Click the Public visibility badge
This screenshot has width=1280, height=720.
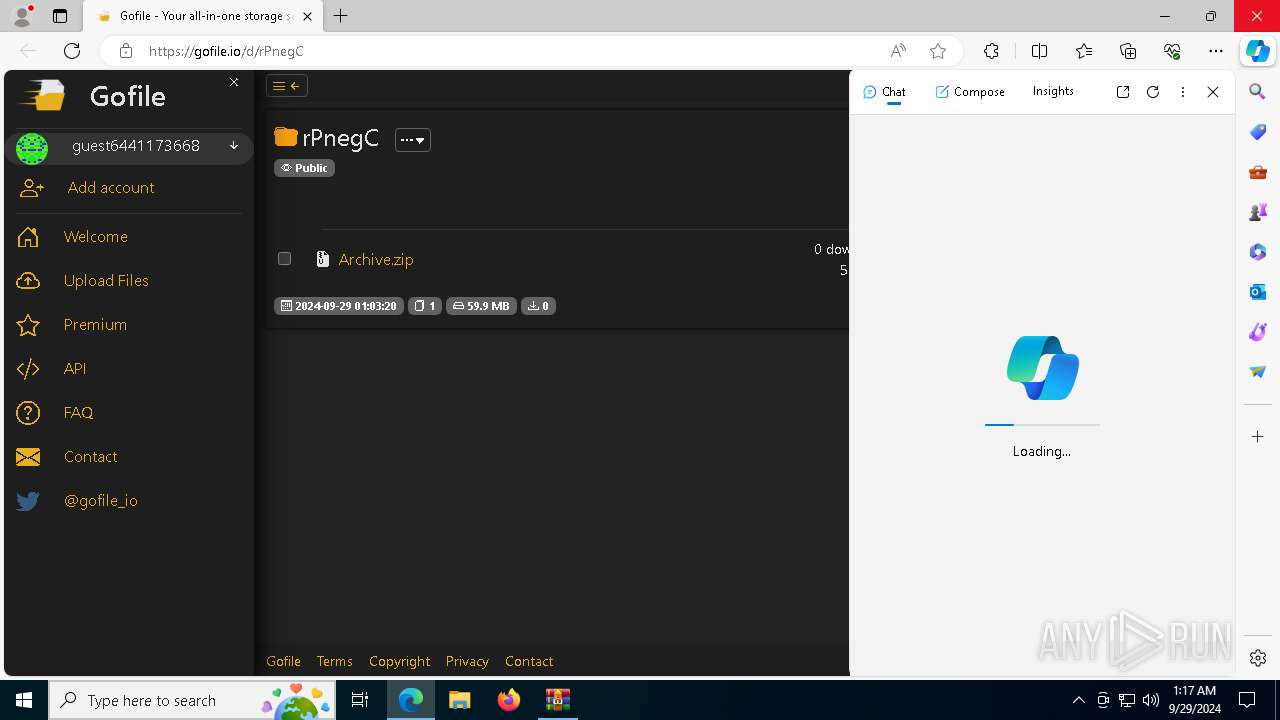[x=304, y=168]
